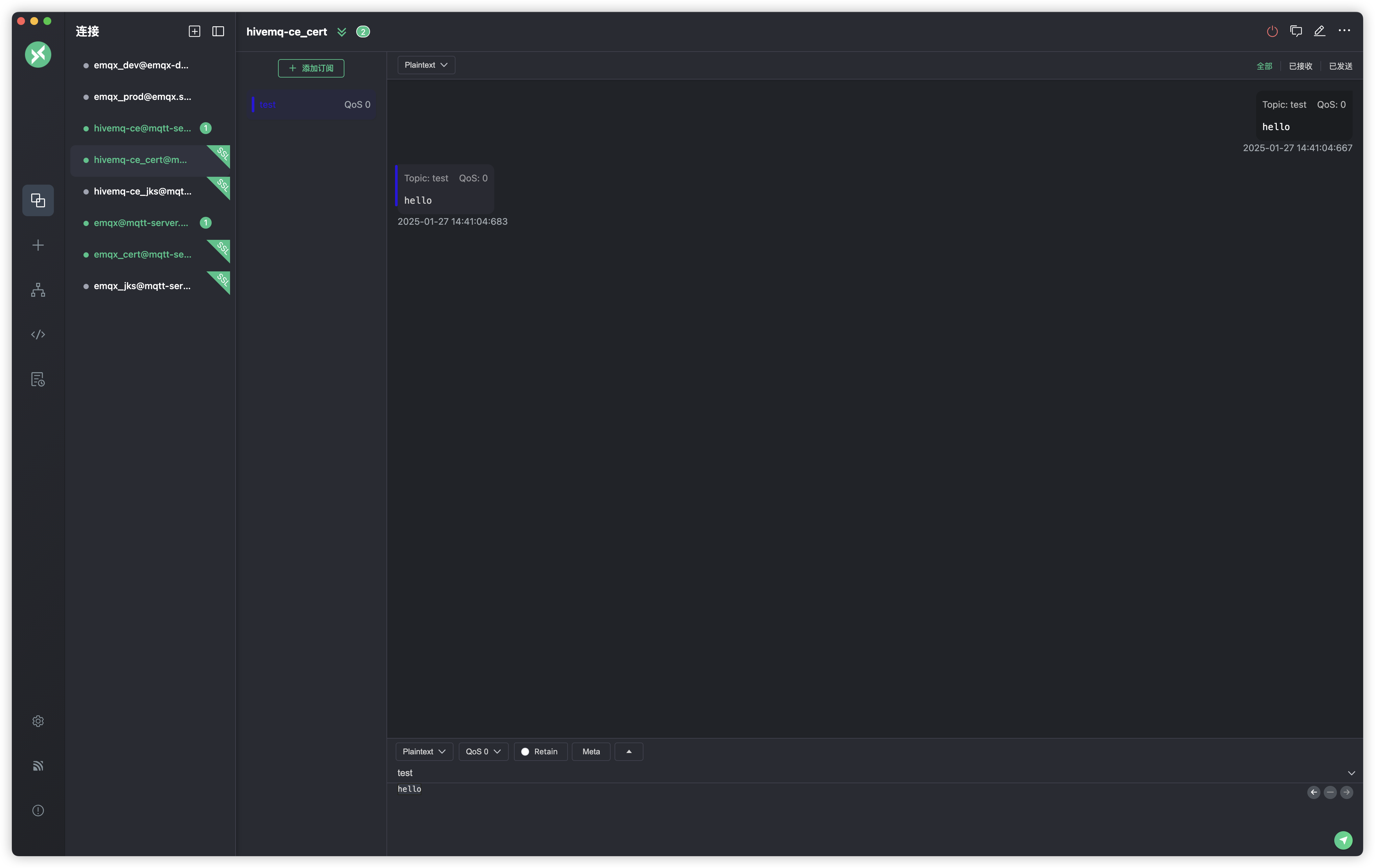Open the publish Plaintext payload dropdown
The height and width of the screenshot is (868, 1375).
(424, 752)
